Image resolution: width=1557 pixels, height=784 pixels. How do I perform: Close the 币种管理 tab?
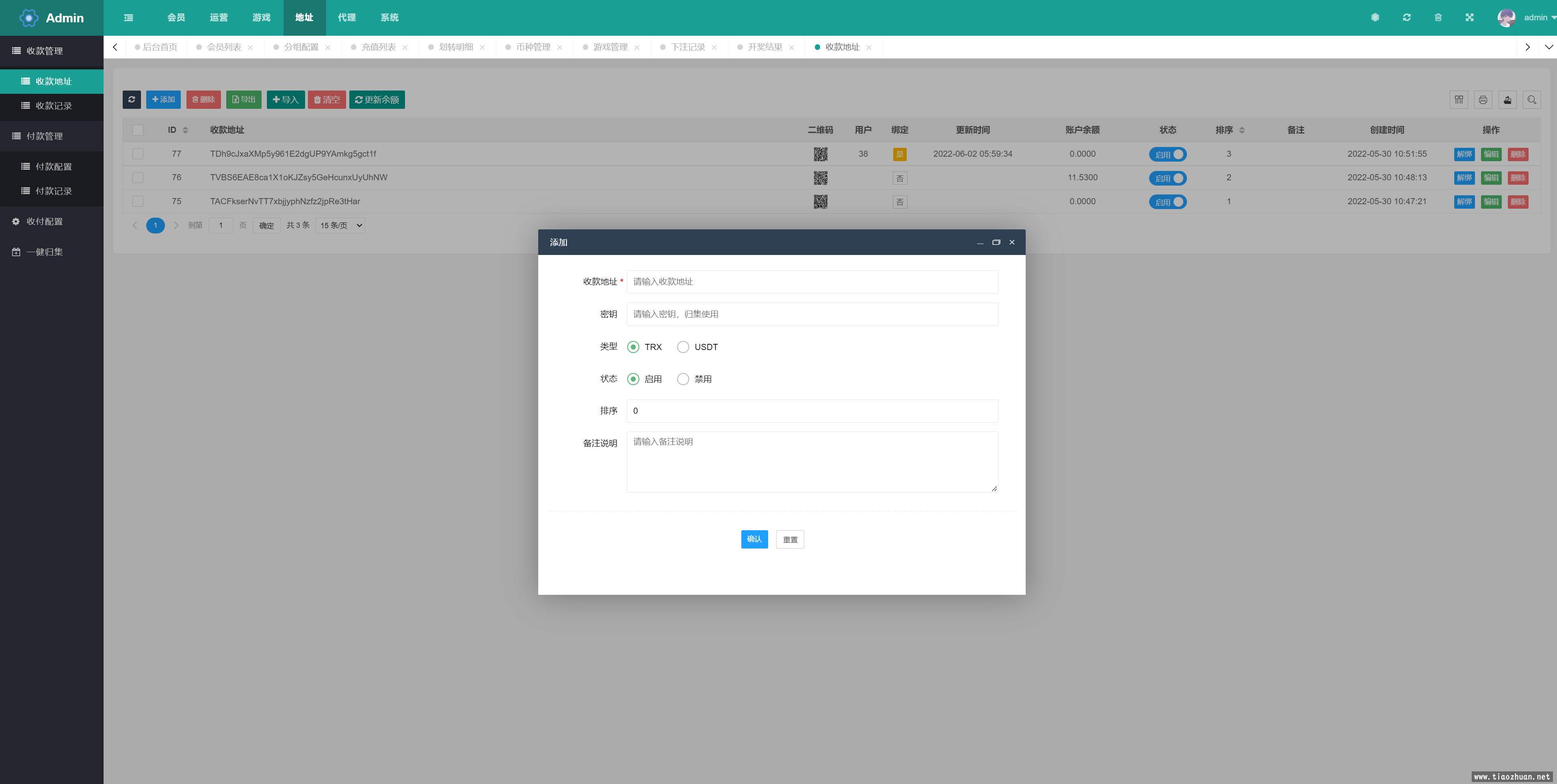pos(560,47)
